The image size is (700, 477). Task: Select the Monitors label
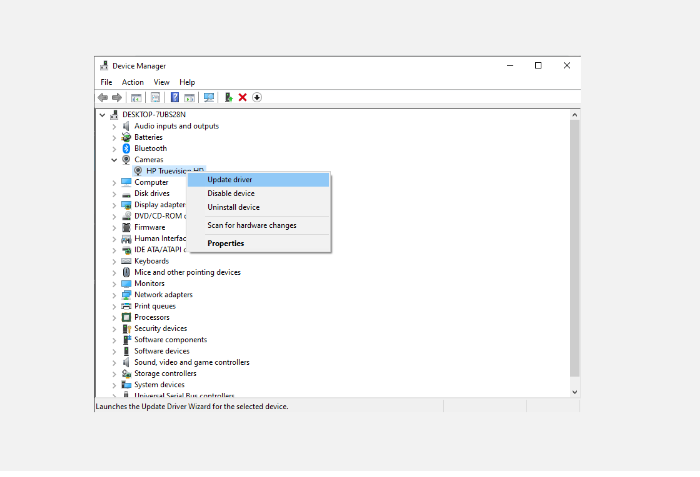150,283
